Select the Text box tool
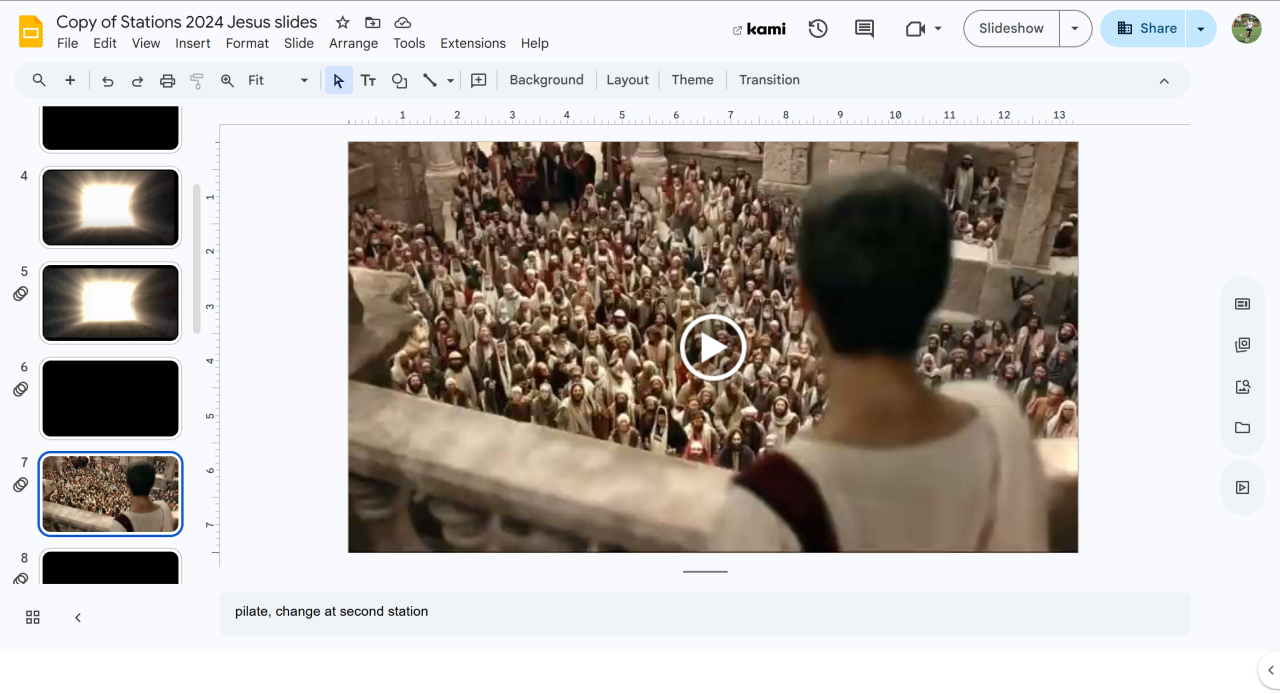Screen dimensions: 1280x694 [x=368, y=81]
